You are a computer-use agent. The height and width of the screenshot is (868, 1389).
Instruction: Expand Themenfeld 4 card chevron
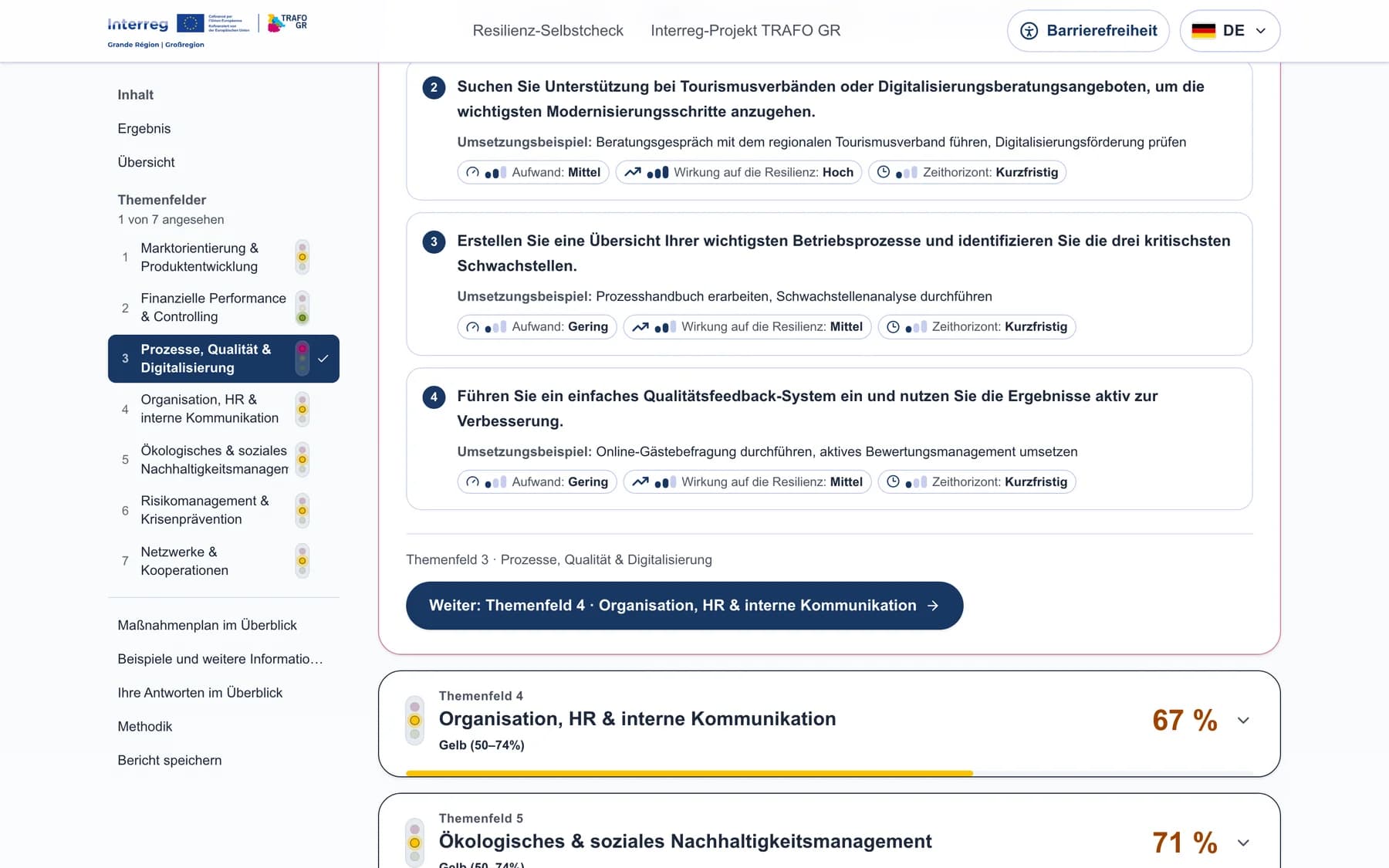coord(1243,721)
